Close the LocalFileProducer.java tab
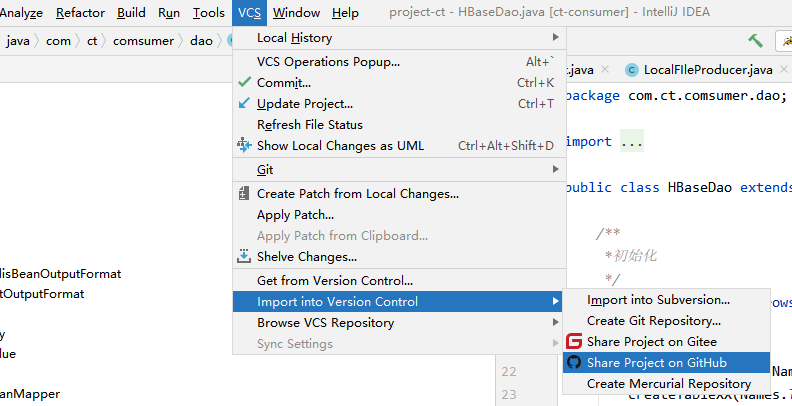792x406 pixels. [783, 69]
